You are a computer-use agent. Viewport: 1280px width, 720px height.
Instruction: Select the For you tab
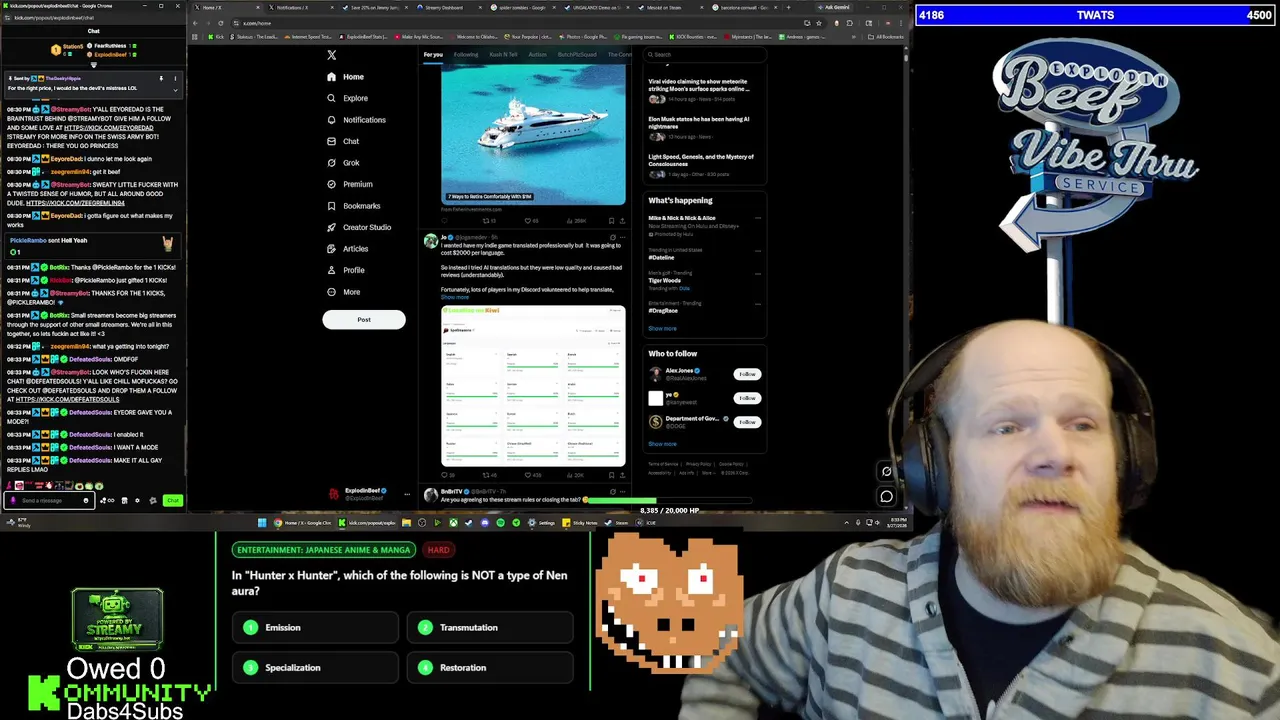(x=433, y=54)
